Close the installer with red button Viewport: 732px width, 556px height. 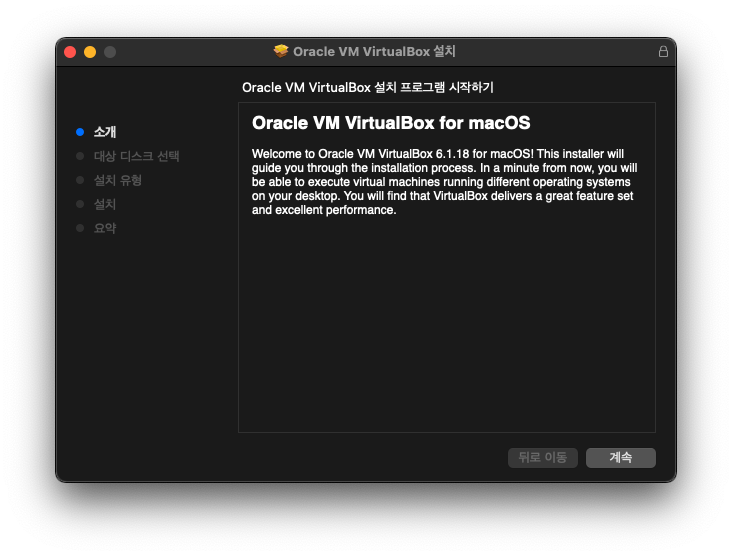(70, 52)
